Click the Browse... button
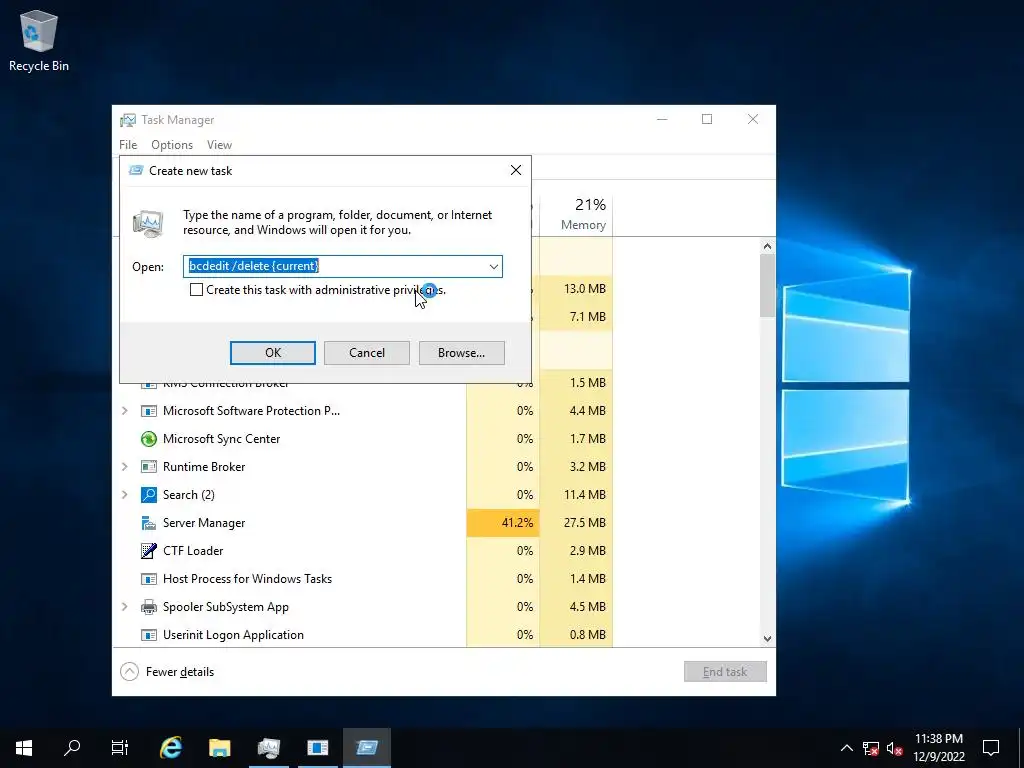Image resolution: width=1024 pixels, height=768 pixels. click(462, 353)
